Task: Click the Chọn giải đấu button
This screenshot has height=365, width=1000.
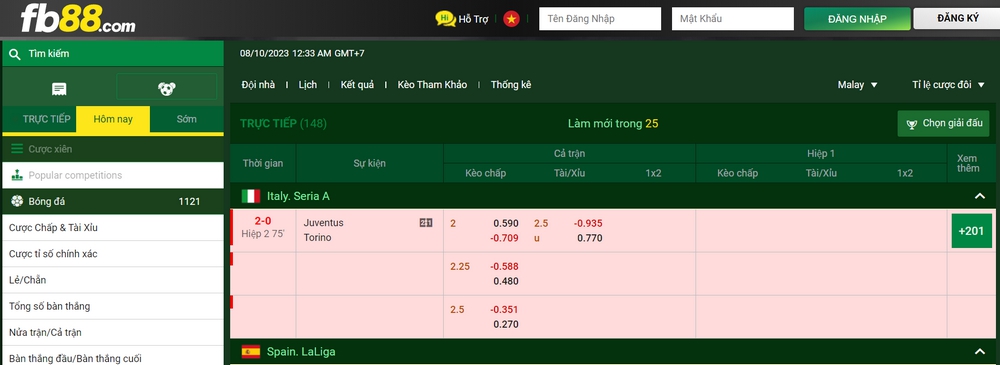Action: pos(943,124)
